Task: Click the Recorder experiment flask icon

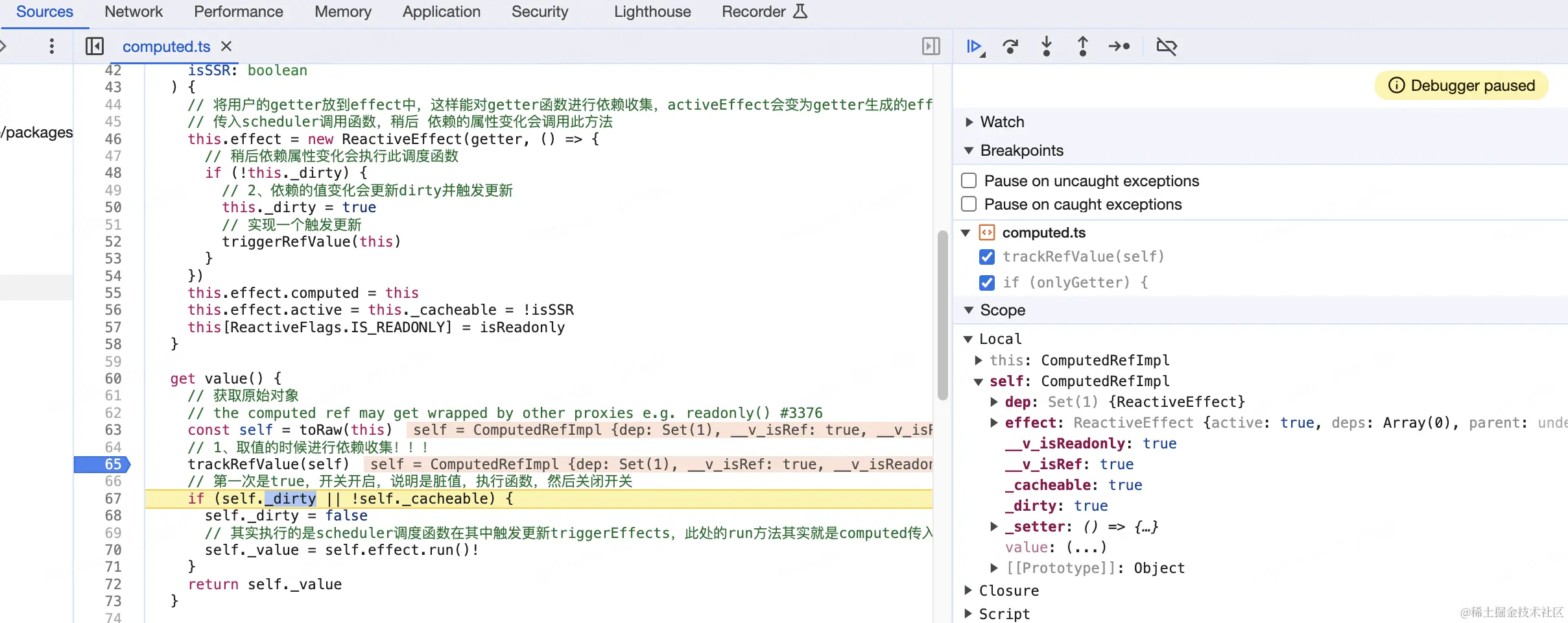Action: click(x=800, y=11)
